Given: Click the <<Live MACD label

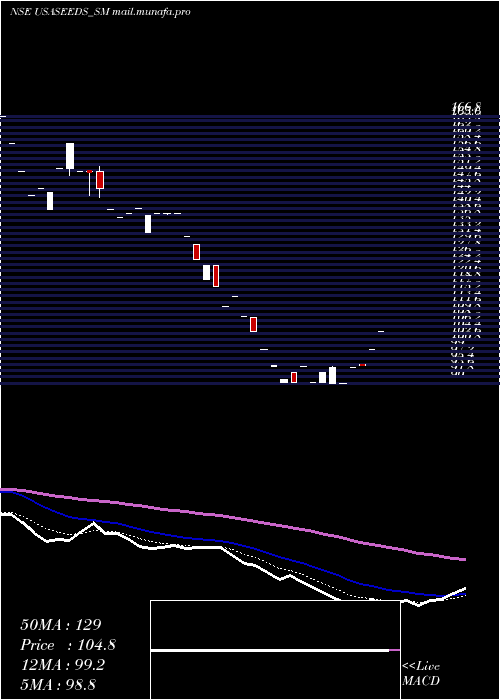Looking at the screenshot, I should (421, 674).
